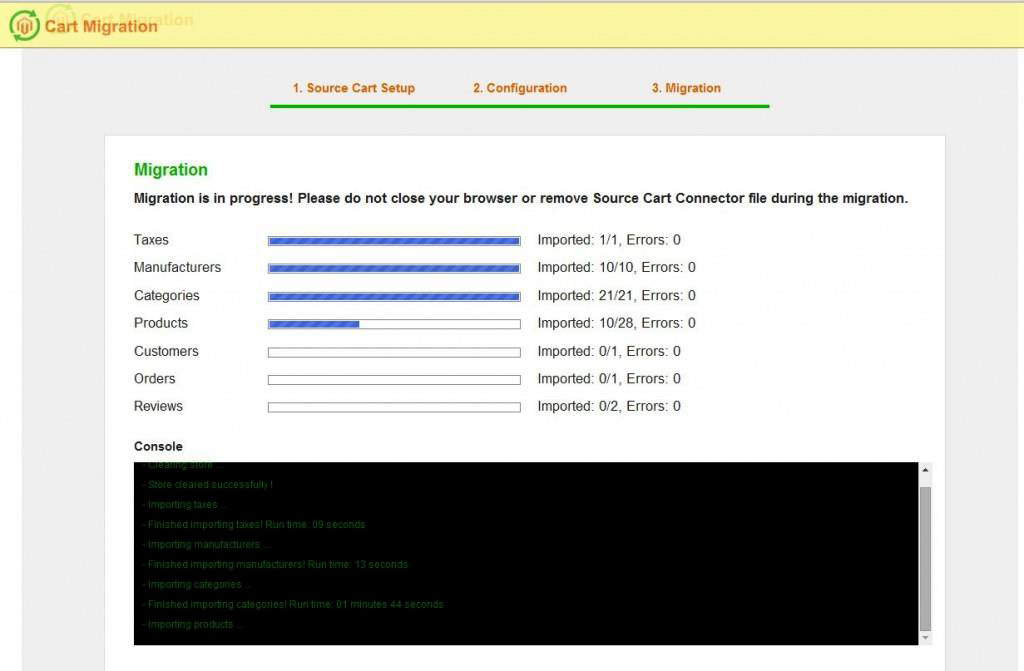1024x671 pixels.
Task: Click the empty Orders progress bar
Action: tap(394, 380)
